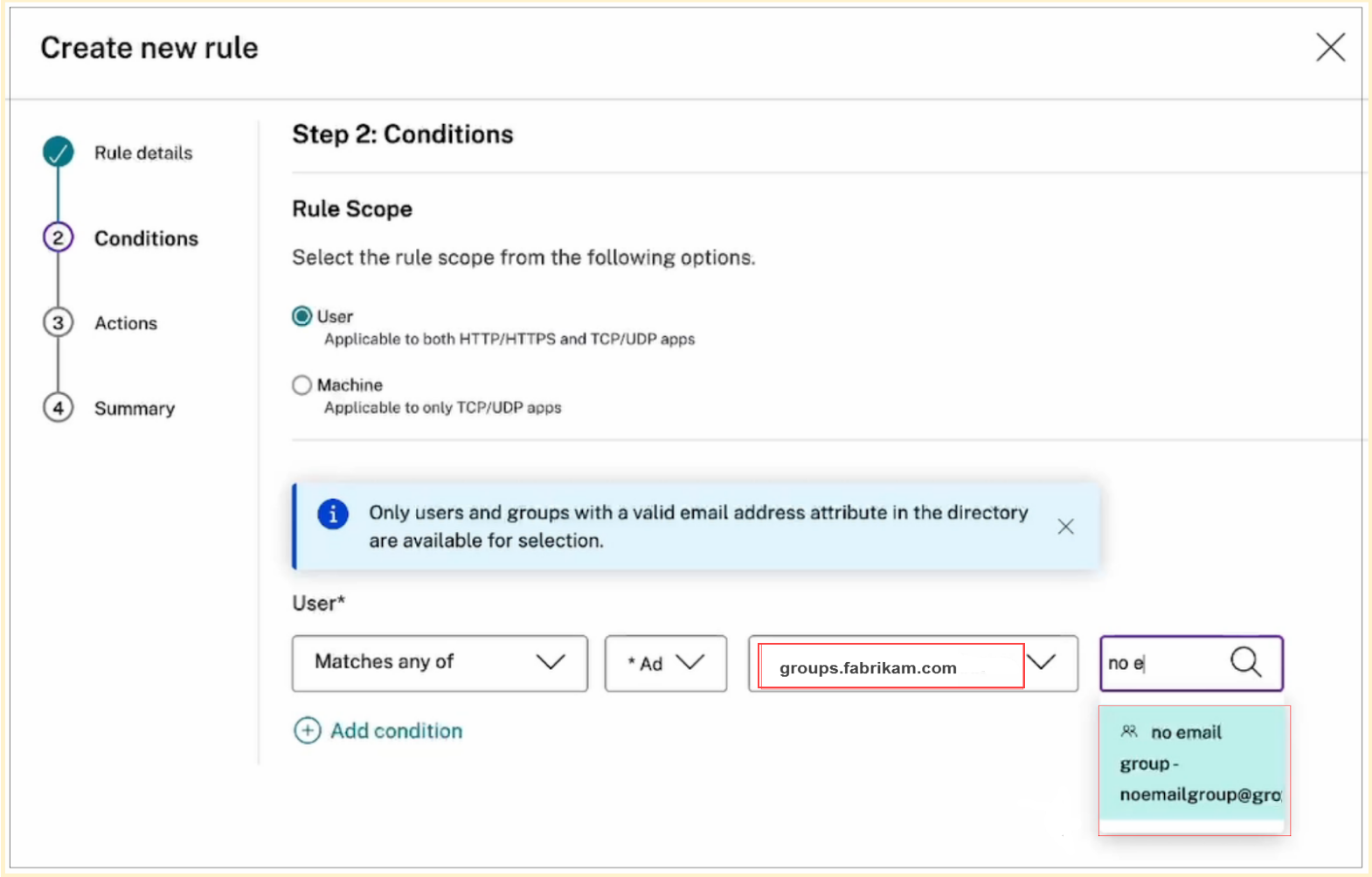
Task: Click the step 3 Actions circle
Action: (x=59, y=323)
